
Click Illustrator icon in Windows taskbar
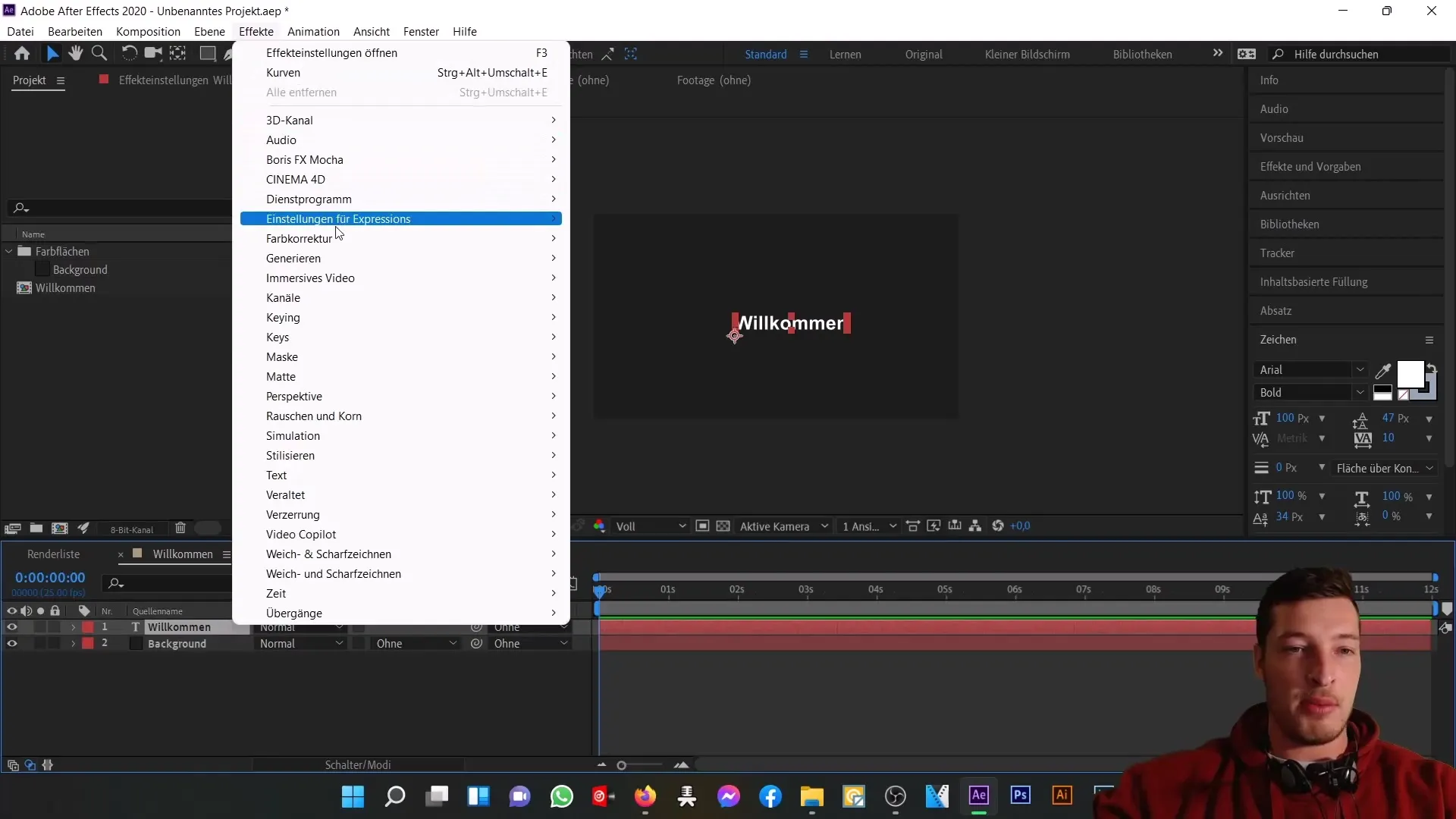pos(1062,796)
